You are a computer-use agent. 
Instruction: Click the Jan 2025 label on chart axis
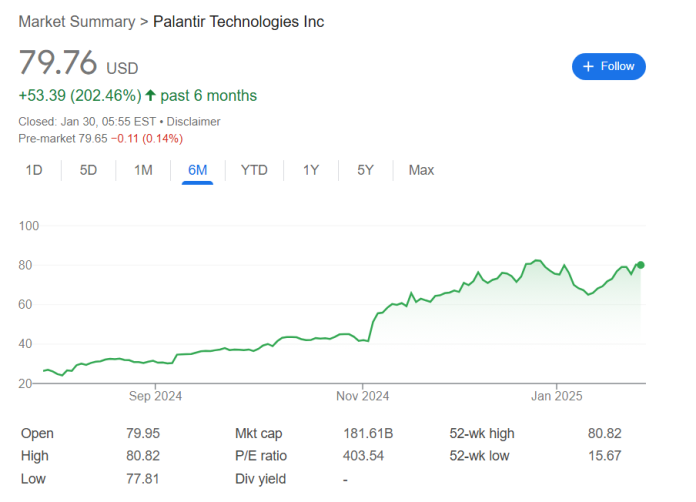point(555,397)
